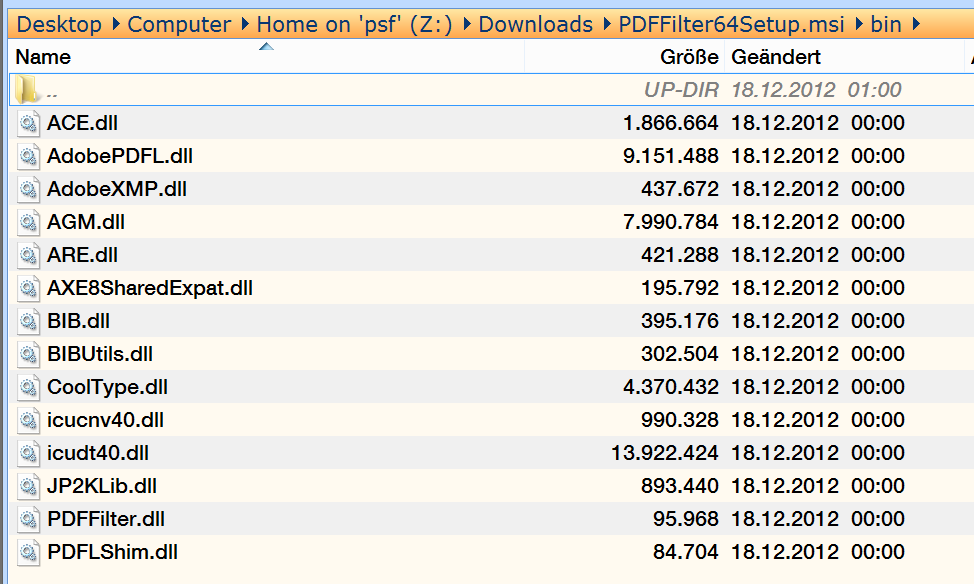Click the 13.922.424 file size value

click(665, 453)
